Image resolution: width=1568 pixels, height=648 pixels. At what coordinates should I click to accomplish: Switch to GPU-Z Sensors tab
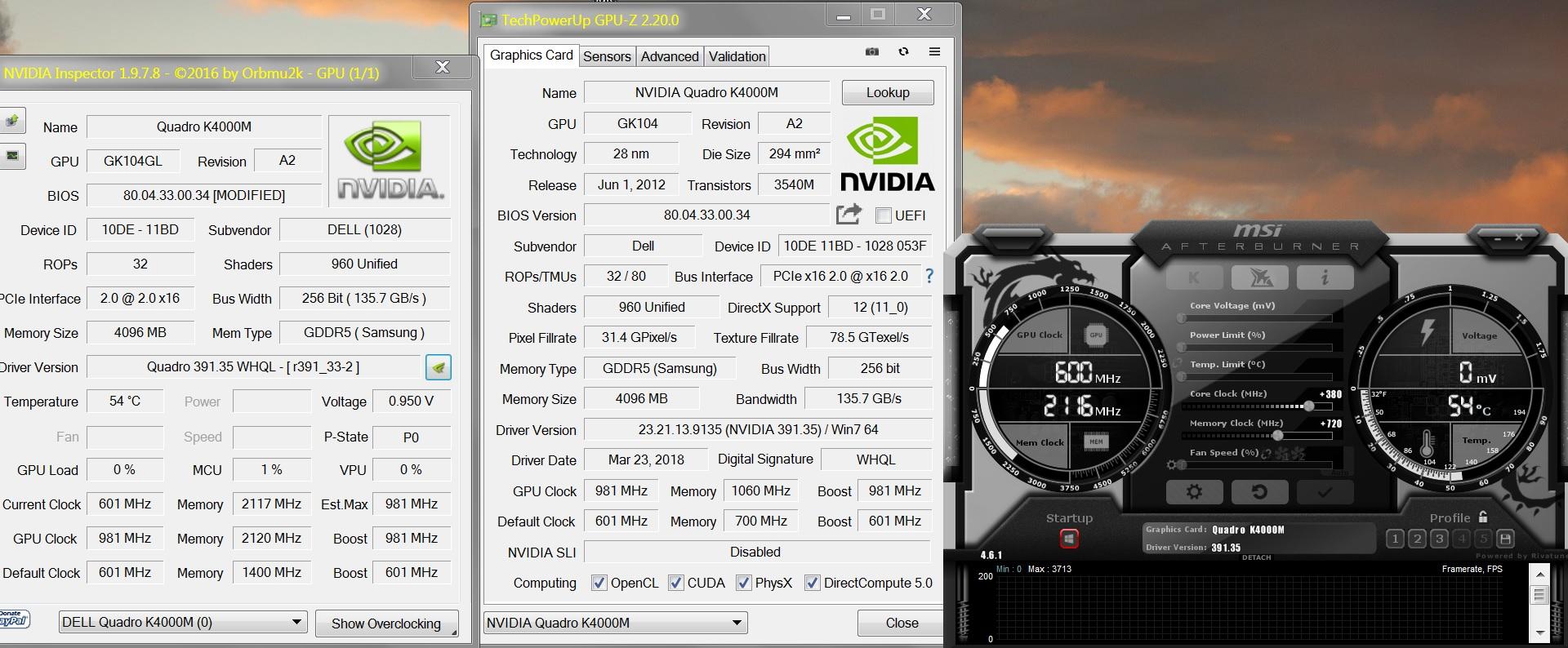click(607, 56)
